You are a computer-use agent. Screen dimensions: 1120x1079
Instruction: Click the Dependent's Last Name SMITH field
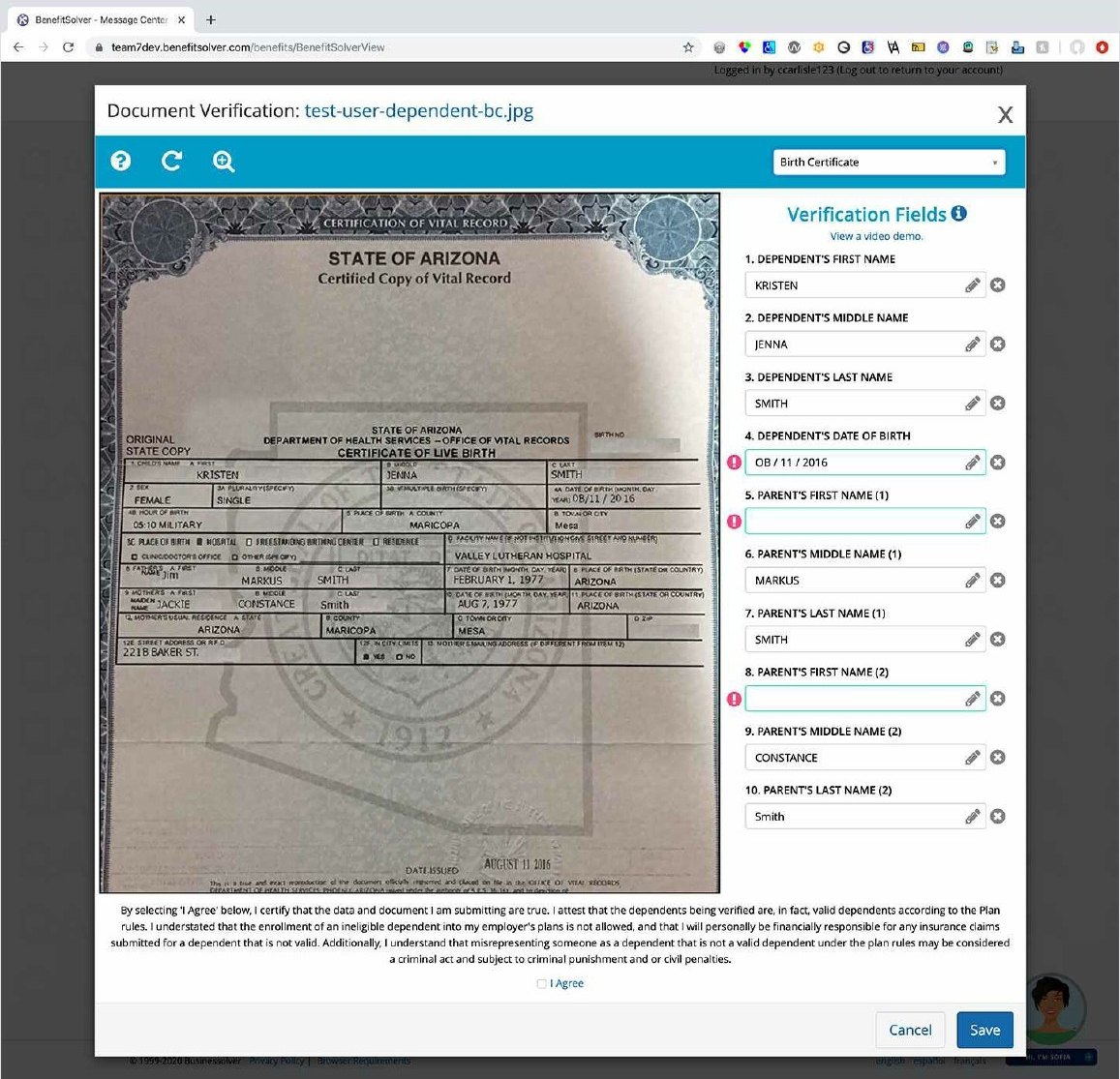pyautogui.click(x=865, y=403)
